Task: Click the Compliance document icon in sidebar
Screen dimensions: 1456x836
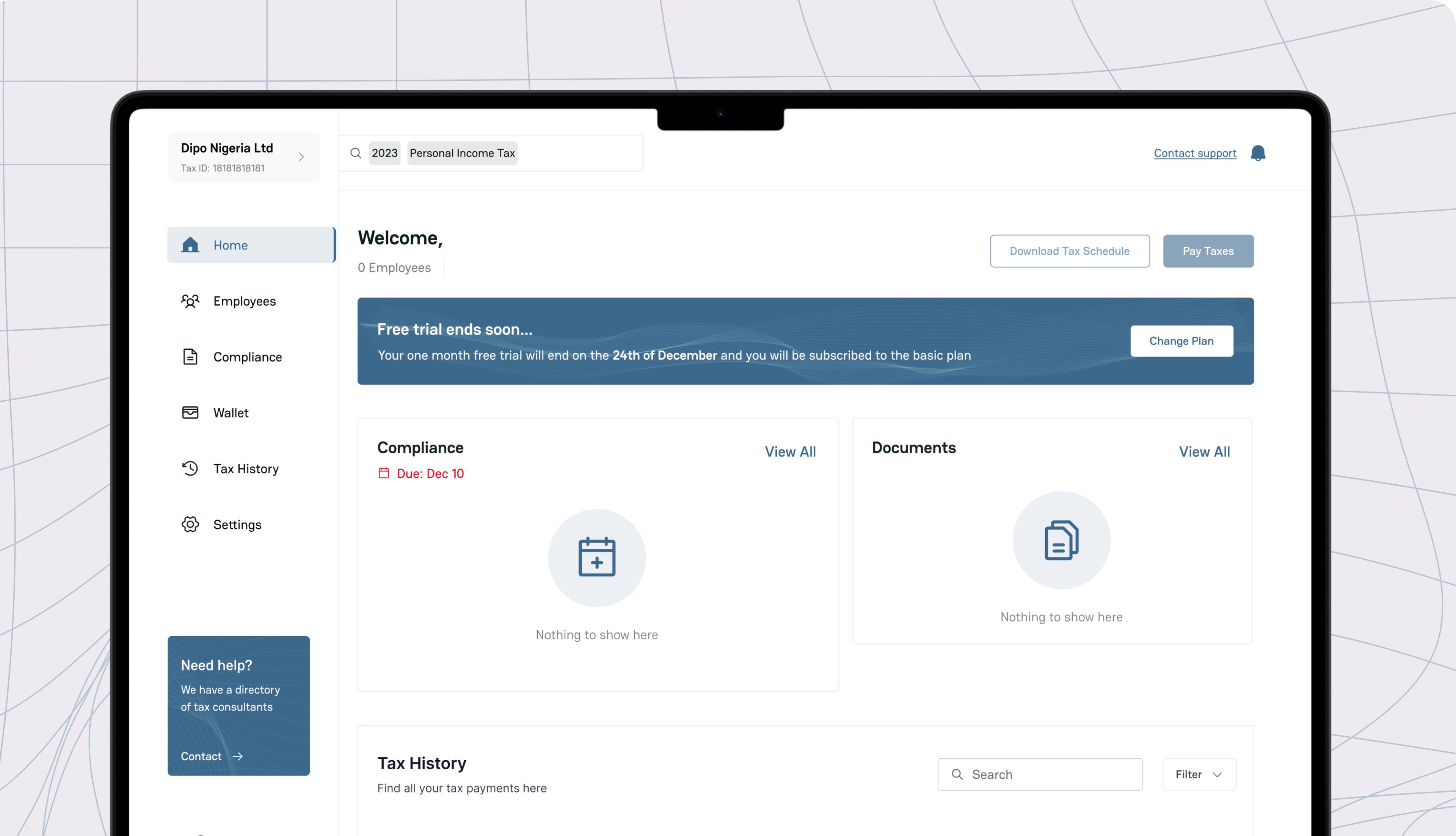Action: click(190, 357)
